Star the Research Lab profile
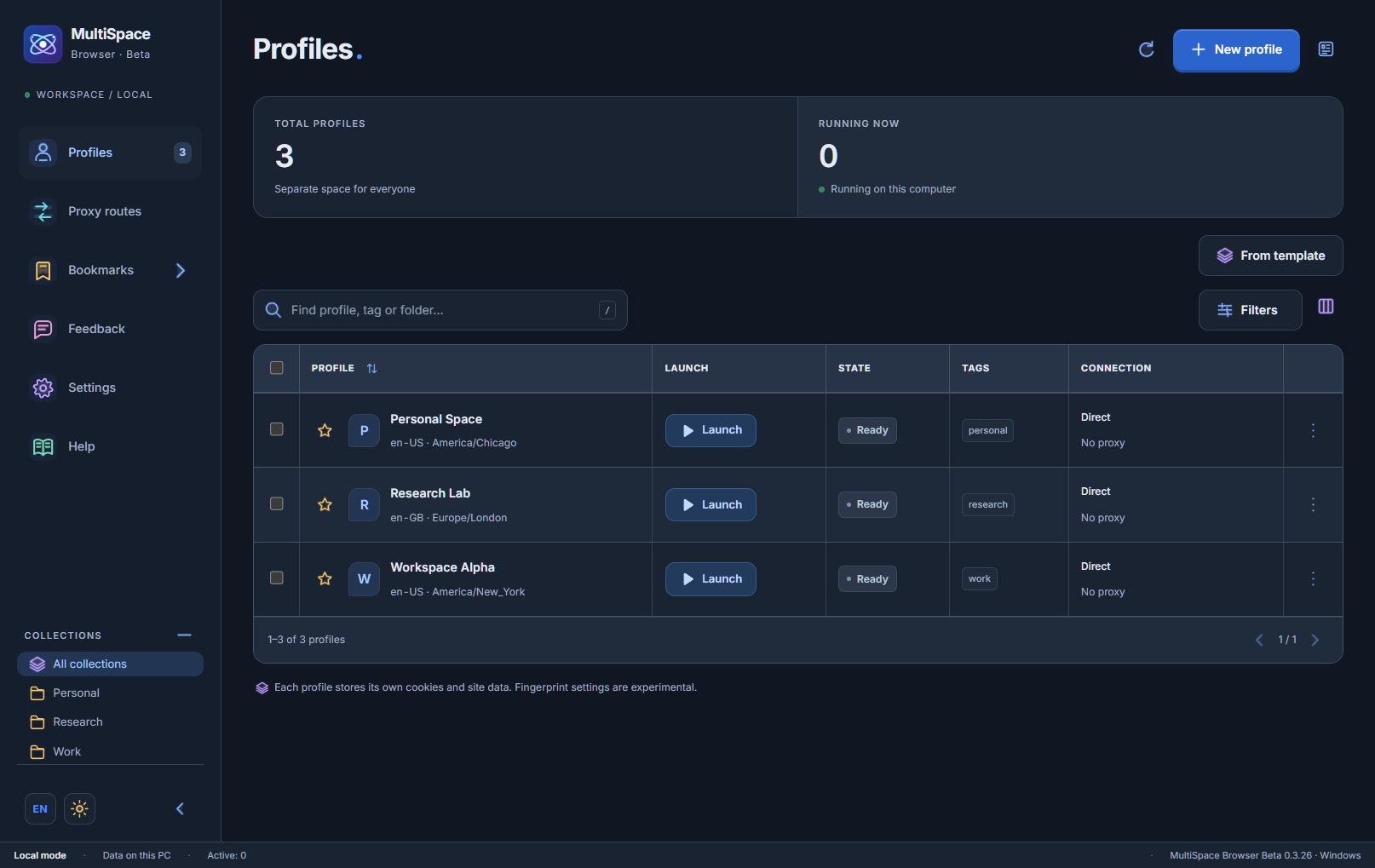1375x868 pixels. tap(325, 504)
